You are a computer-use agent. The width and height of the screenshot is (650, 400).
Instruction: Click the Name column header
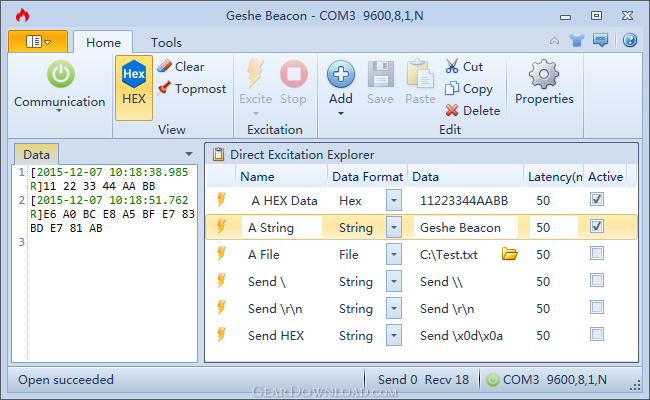281,177
